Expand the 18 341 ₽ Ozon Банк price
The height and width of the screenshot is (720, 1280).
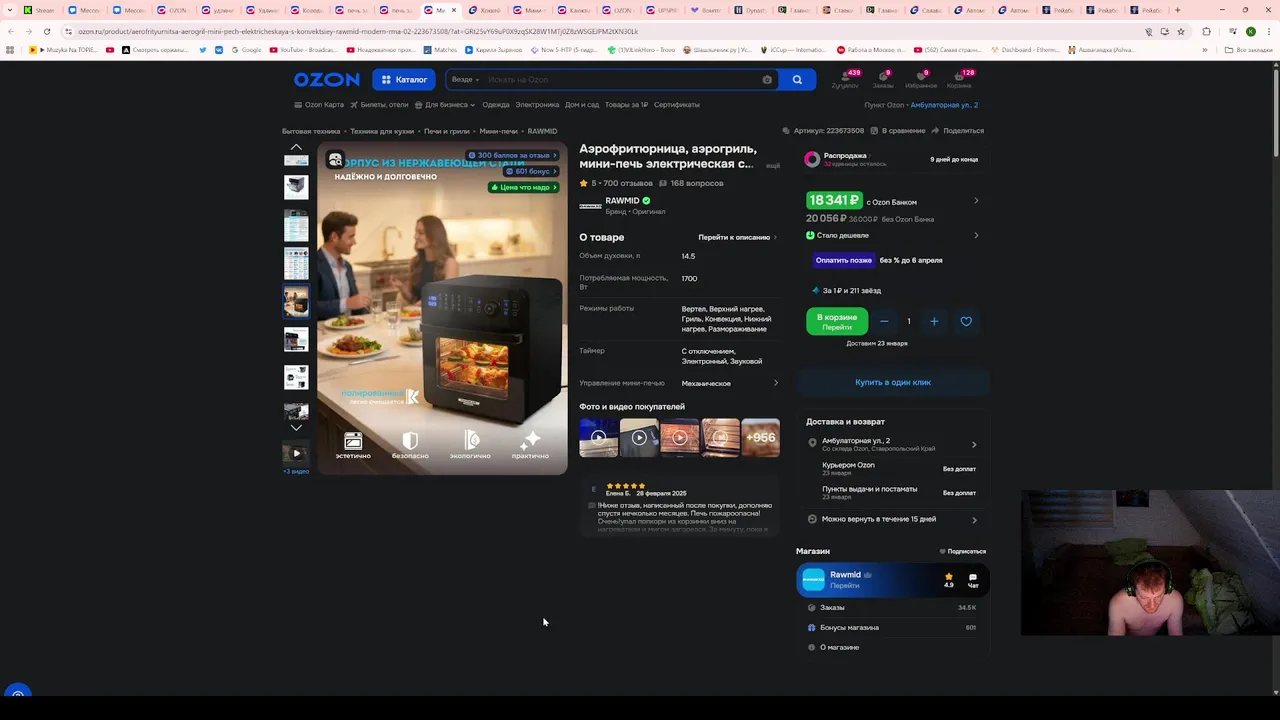pos(976,201)
